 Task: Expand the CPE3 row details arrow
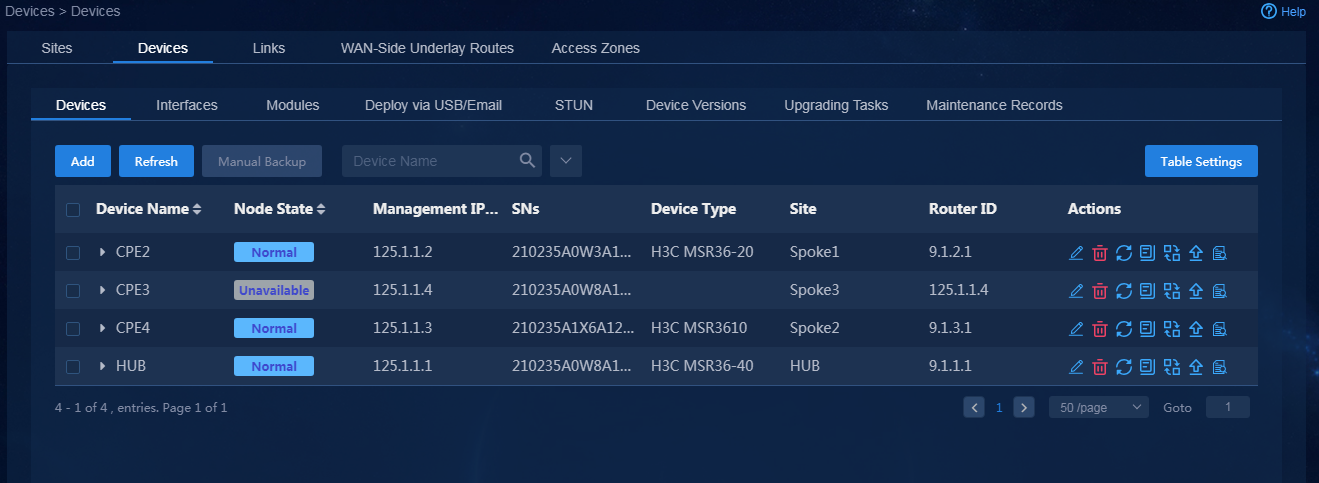point(103,290)
